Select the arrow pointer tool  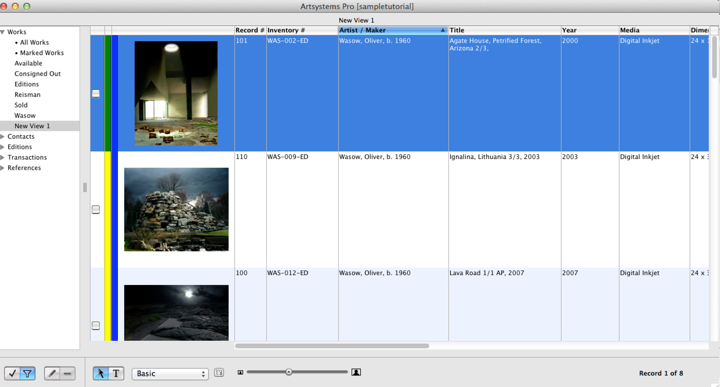pos(101,373)
